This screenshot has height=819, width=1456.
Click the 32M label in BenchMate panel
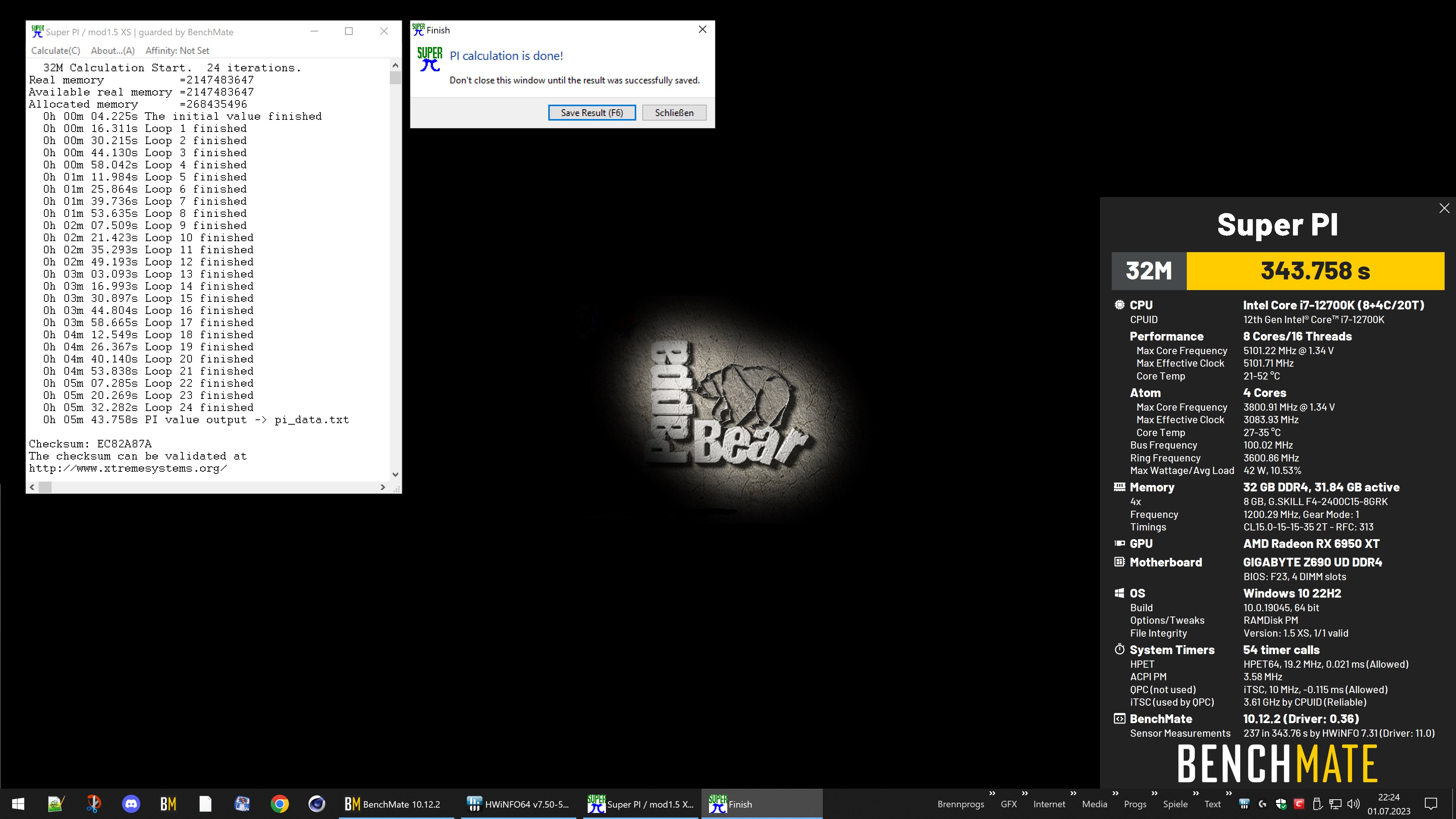pos(1148,271)
